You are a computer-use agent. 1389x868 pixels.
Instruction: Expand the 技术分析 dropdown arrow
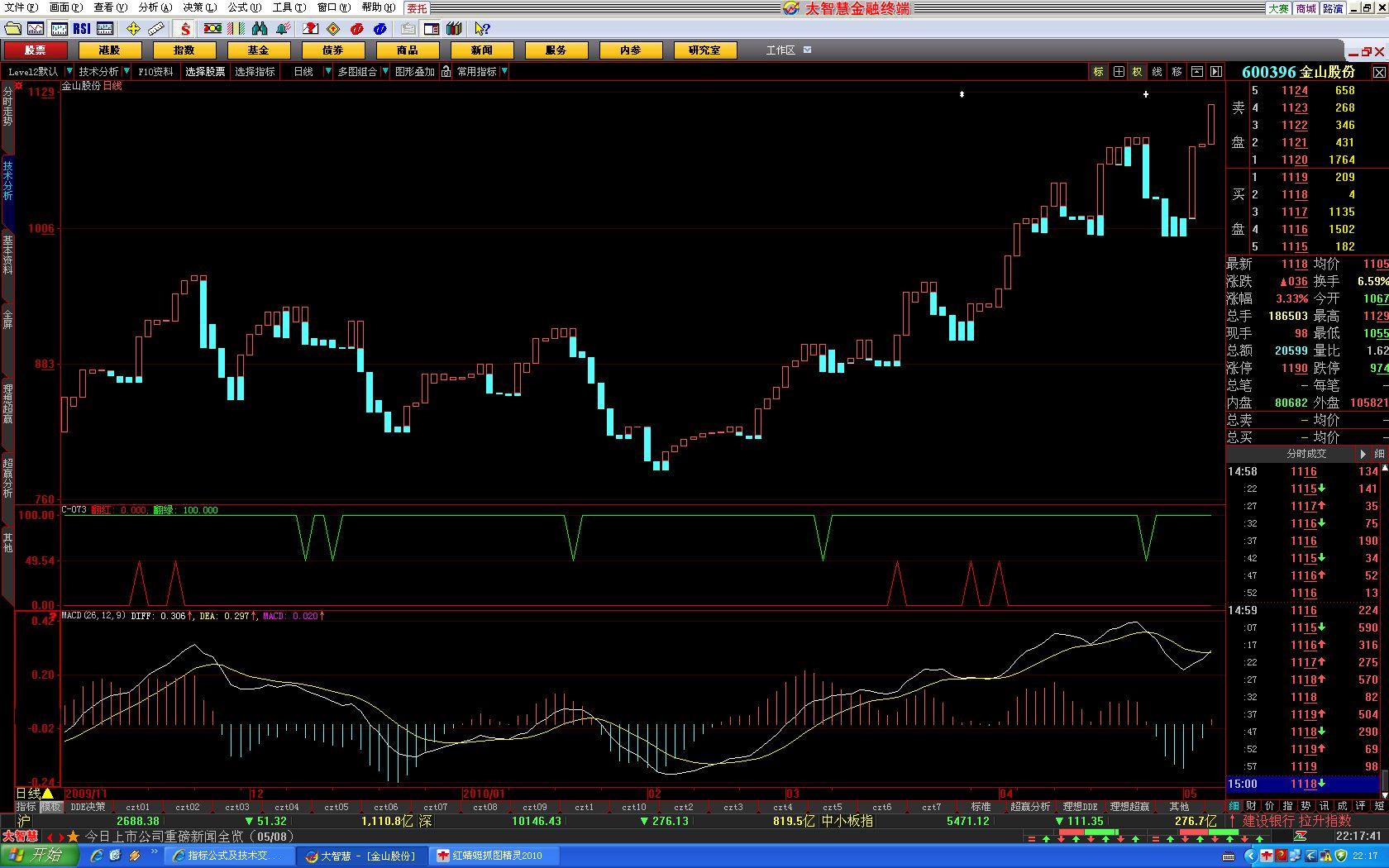coord(126,72)
